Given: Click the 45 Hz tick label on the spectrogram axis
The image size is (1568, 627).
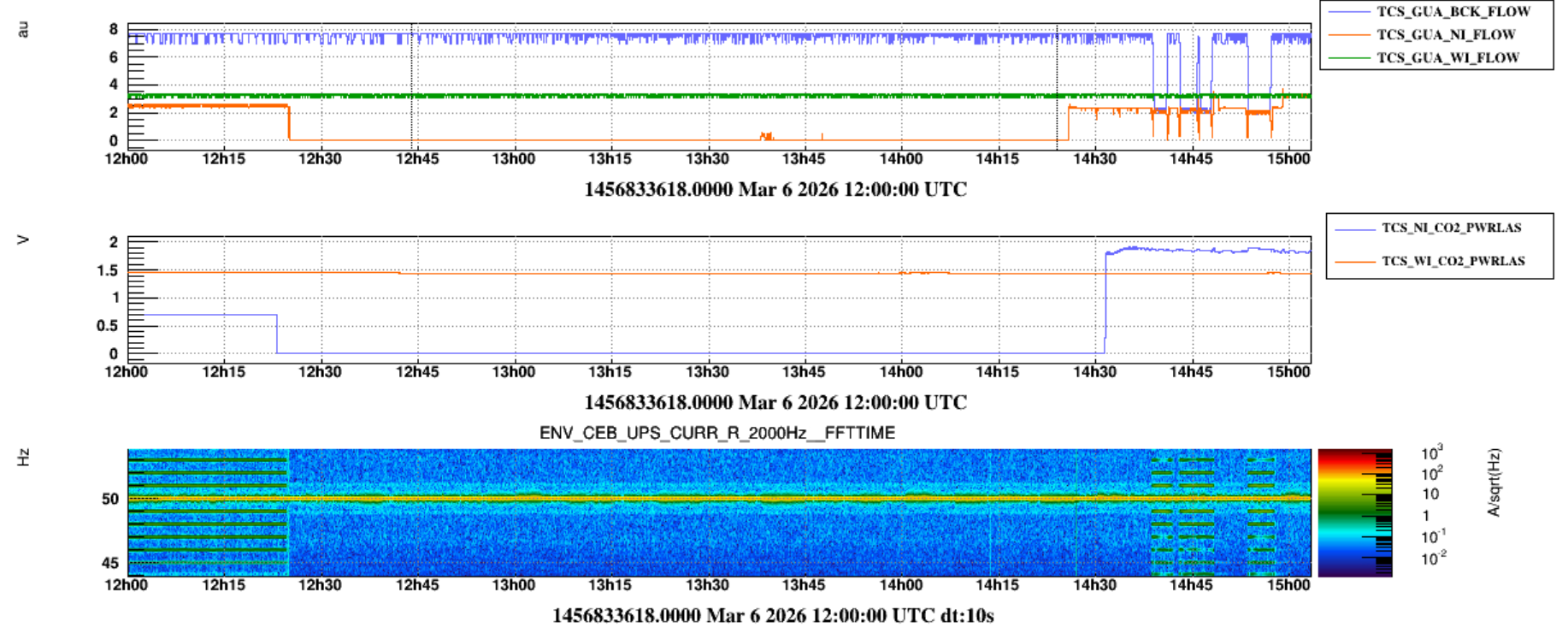Looking at the screenshot, I should point(110,563).
